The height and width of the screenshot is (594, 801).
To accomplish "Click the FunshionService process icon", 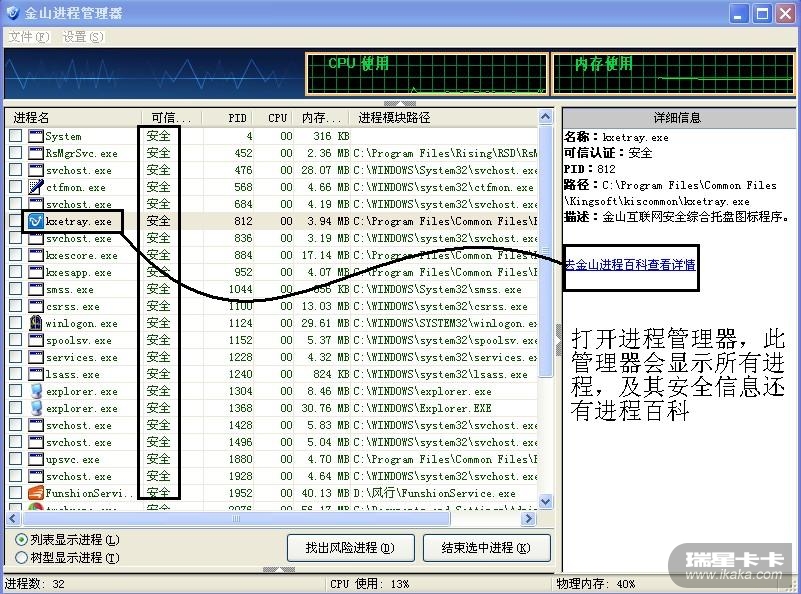I will (36, 493).
